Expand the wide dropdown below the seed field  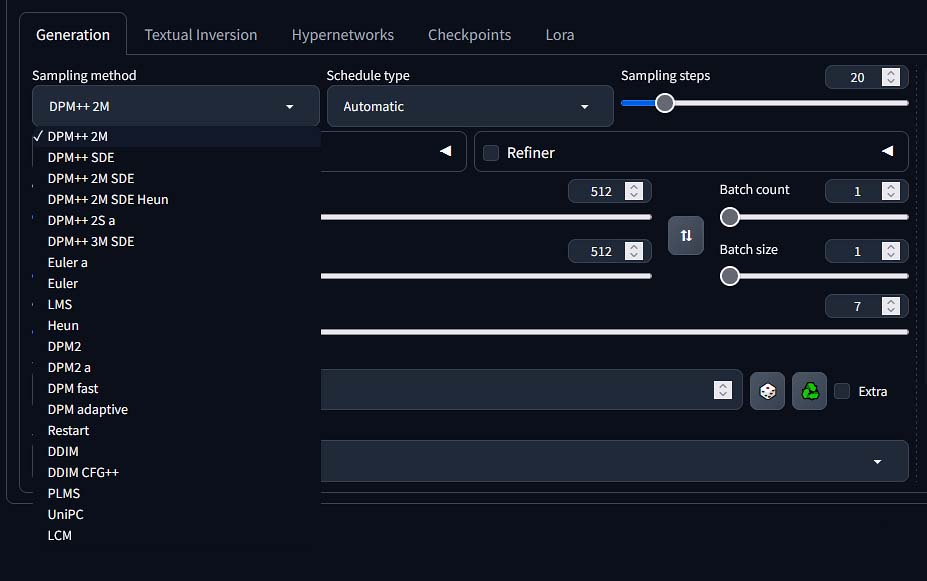(615, 461)
